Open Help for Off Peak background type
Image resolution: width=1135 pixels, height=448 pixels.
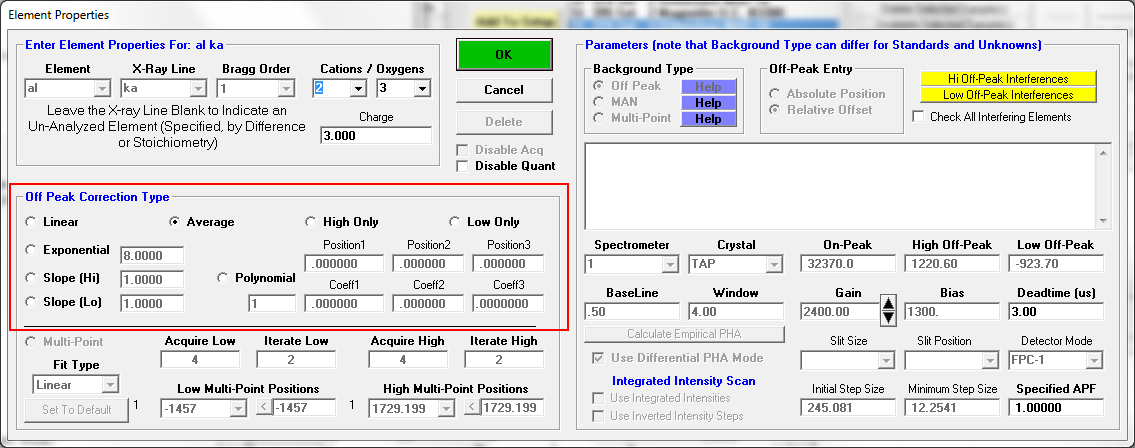(708, 86)
